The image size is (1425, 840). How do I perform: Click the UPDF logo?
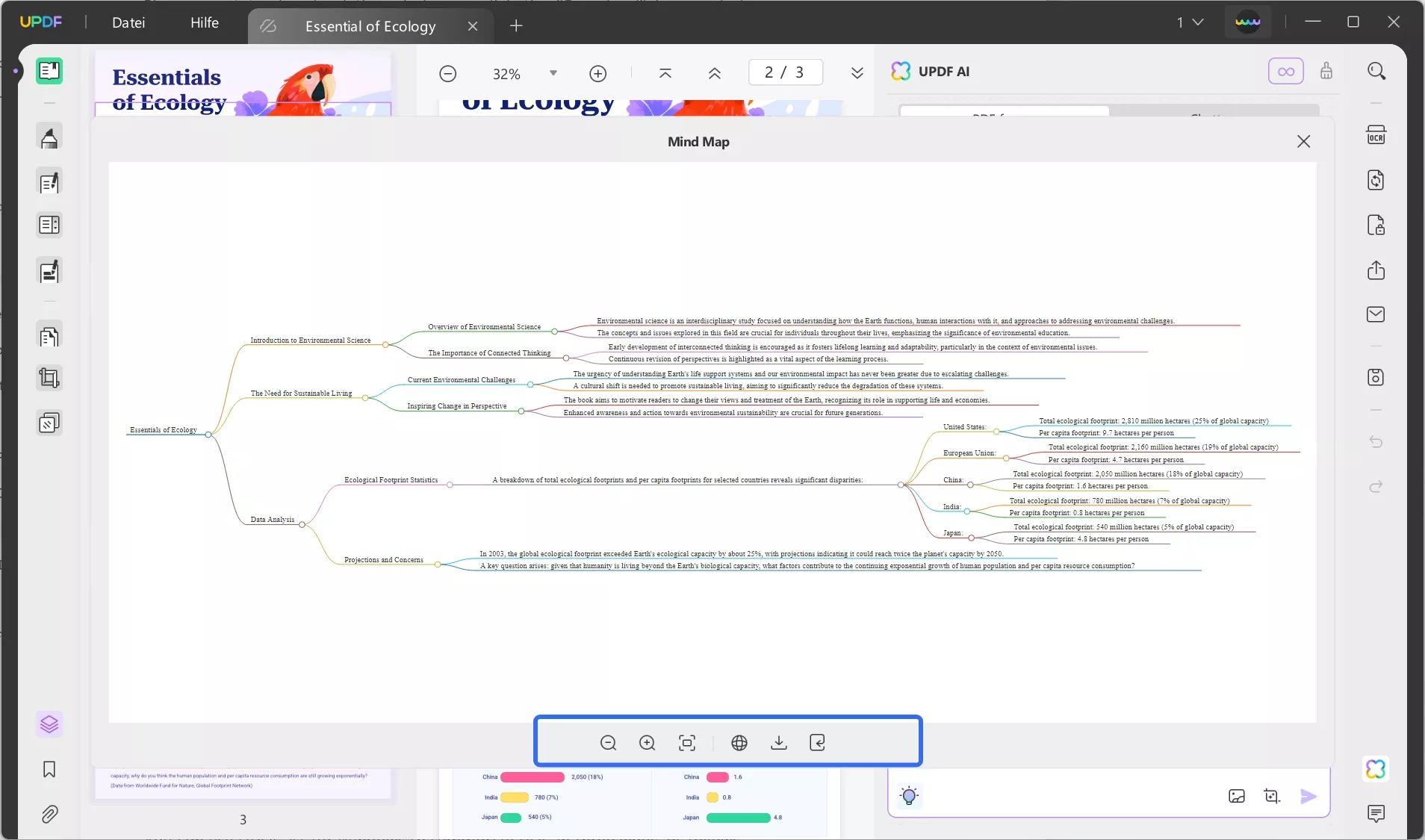point(41,22)
